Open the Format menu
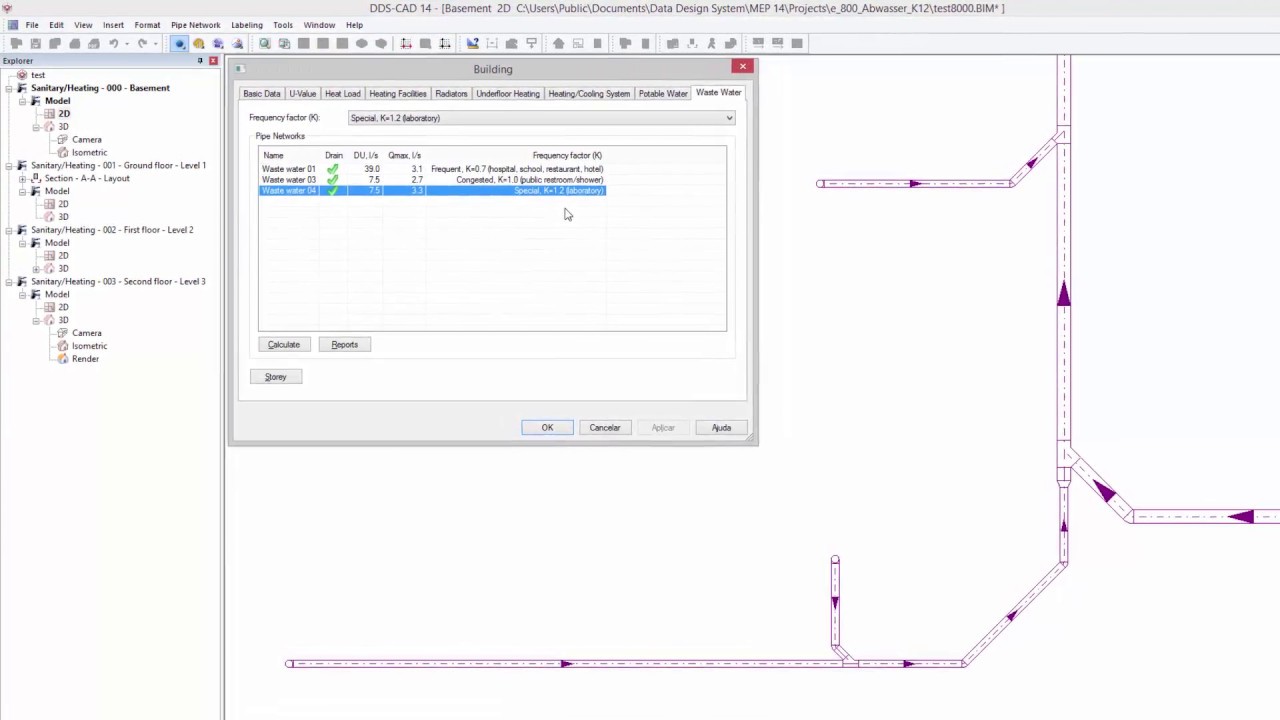This screenshot has width=1280, height=720. (x=147, y=25)
